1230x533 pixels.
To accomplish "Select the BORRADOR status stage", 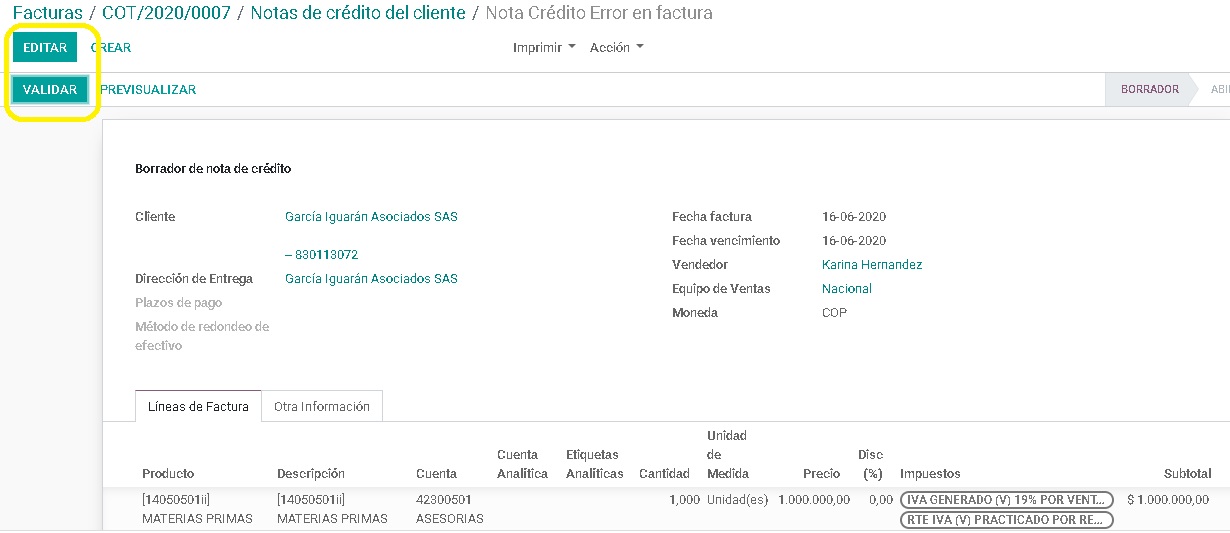I will click(1149, 89).
